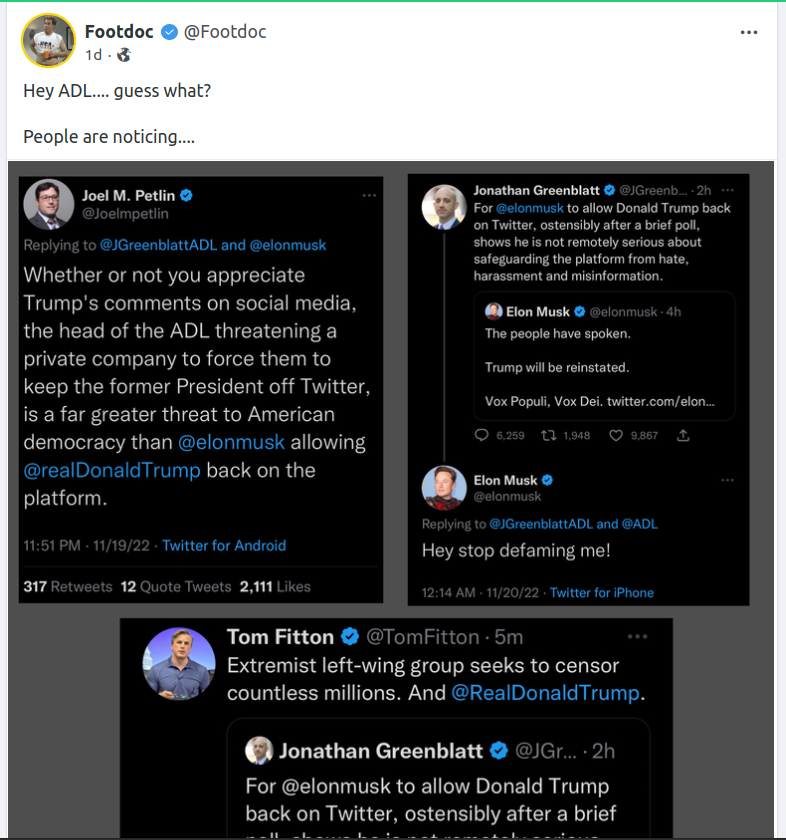Click the globe visibility icon
This screenshot has width=786, height=840.
click(124, 55)
